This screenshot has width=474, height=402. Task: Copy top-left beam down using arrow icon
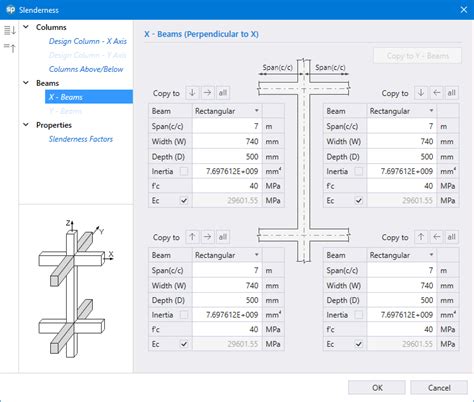pyautogui.click(x=192, y=93)
